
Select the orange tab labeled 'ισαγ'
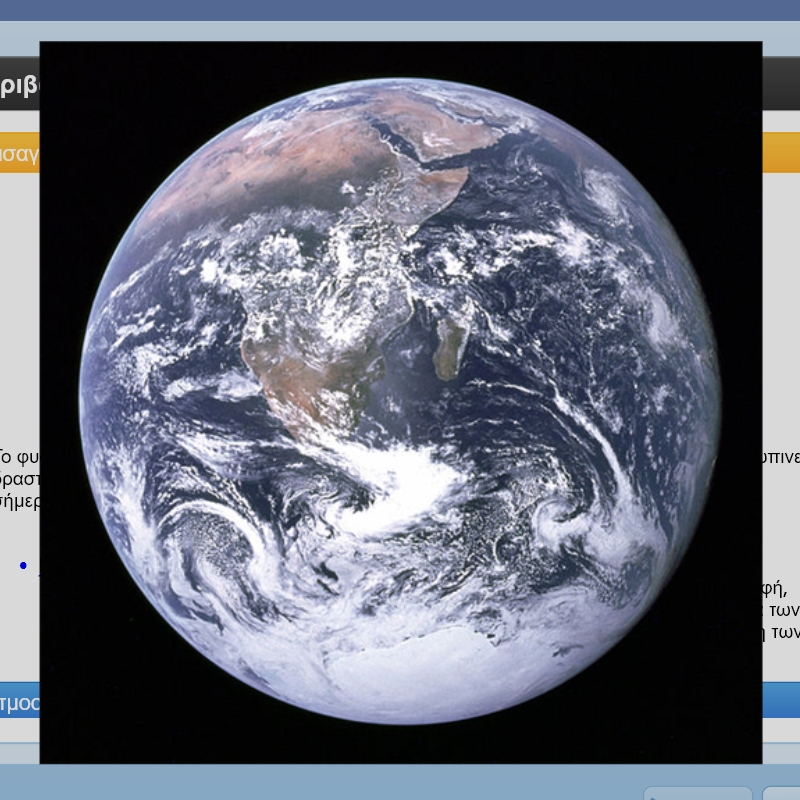click(19, 153)
